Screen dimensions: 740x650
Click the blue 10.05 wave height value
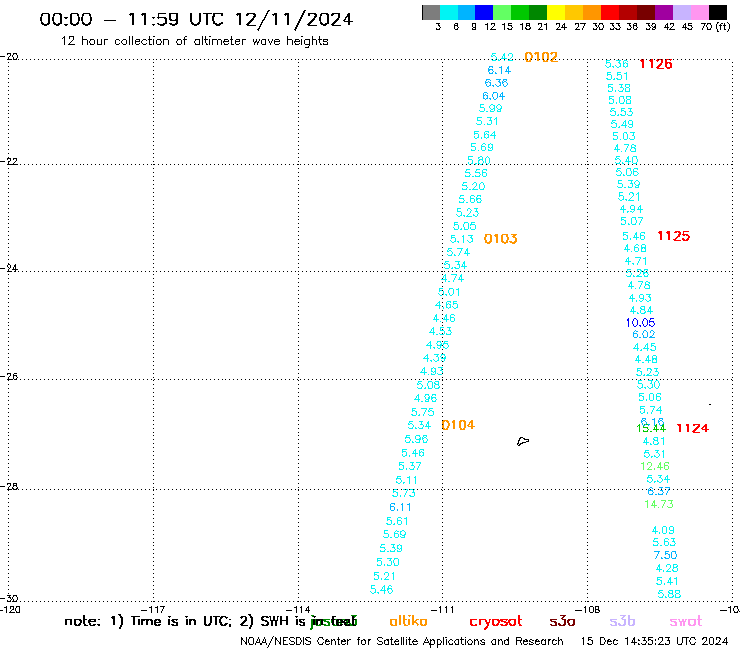tap(640, 323)
